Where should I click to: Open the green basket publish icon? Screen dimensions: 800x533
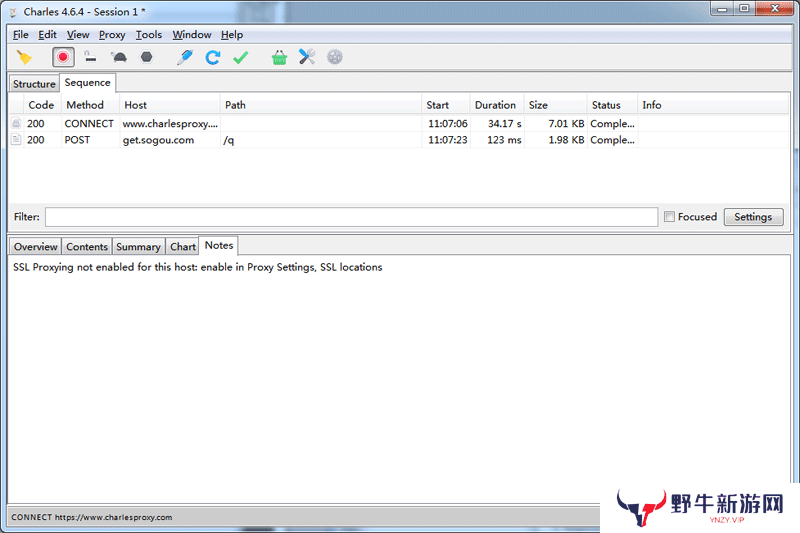279,57
